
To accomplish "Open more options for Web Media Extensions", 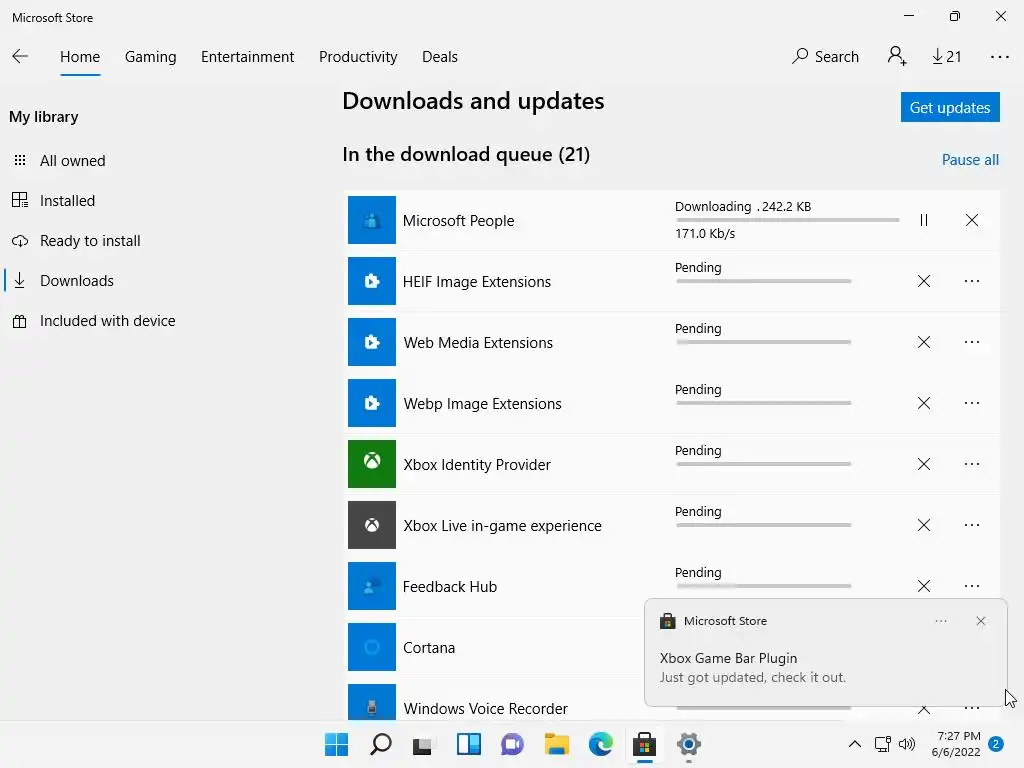I will [x=972, y=342].
